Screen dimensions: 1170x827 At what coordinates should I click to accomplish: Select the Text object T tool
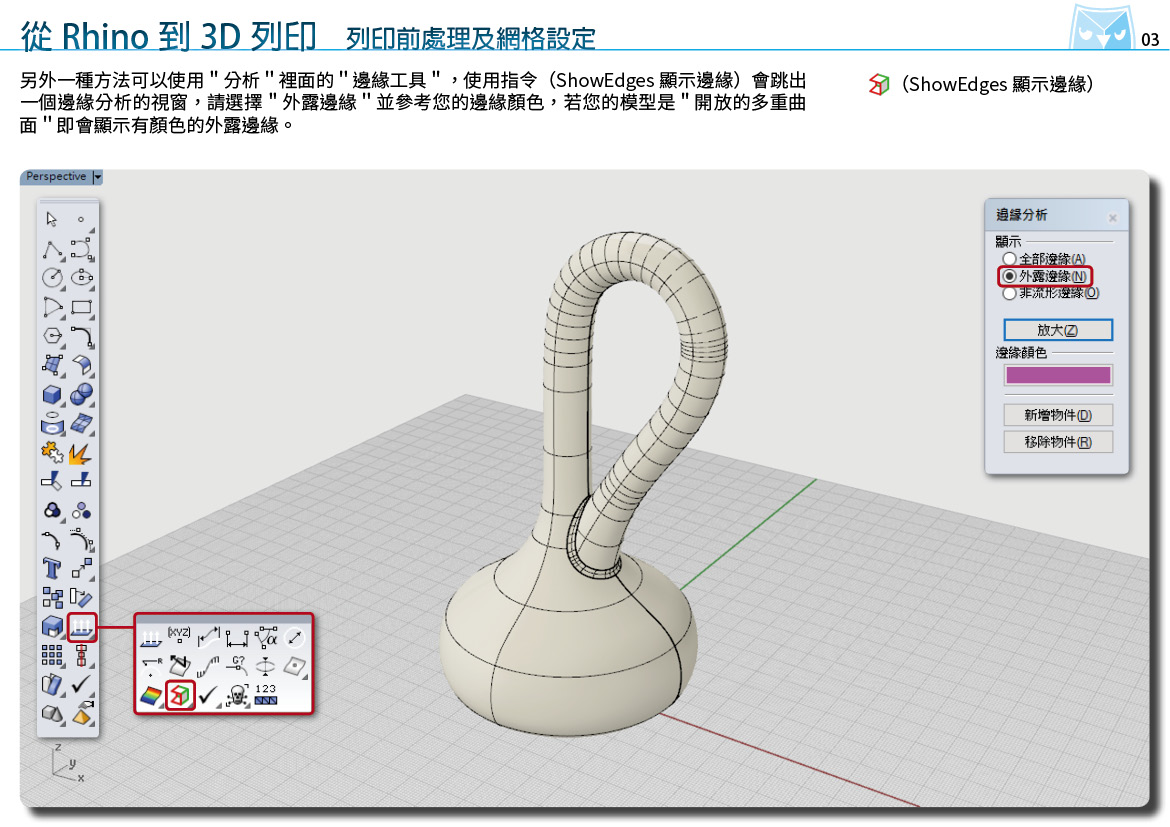52,569
